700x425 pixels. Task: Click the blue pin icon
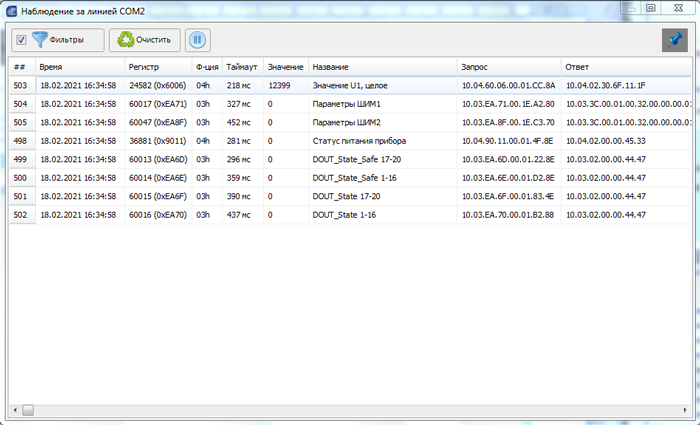[x=675, y=40]
